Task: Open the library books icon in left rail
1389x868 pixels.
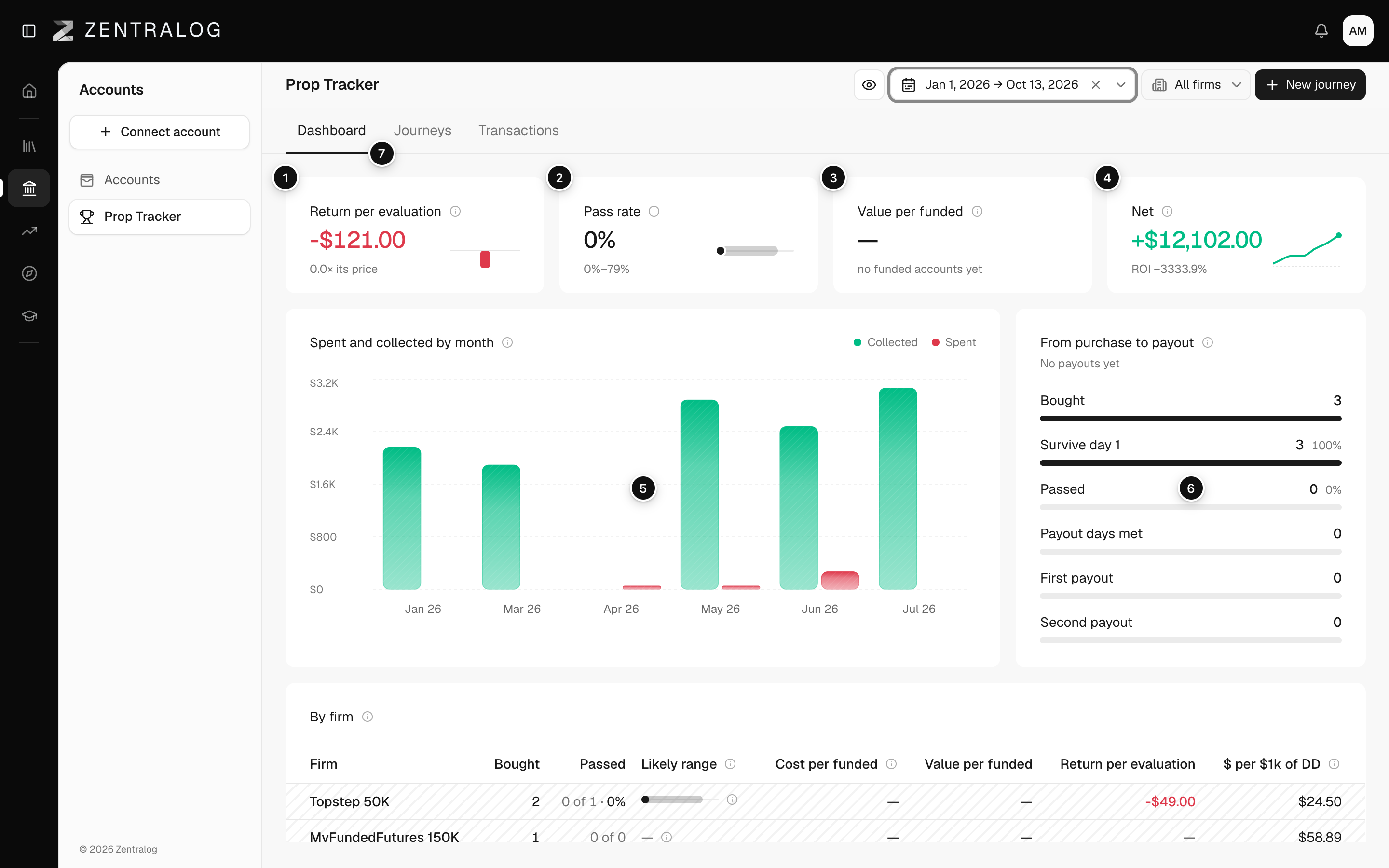Action: click(29, 147)
